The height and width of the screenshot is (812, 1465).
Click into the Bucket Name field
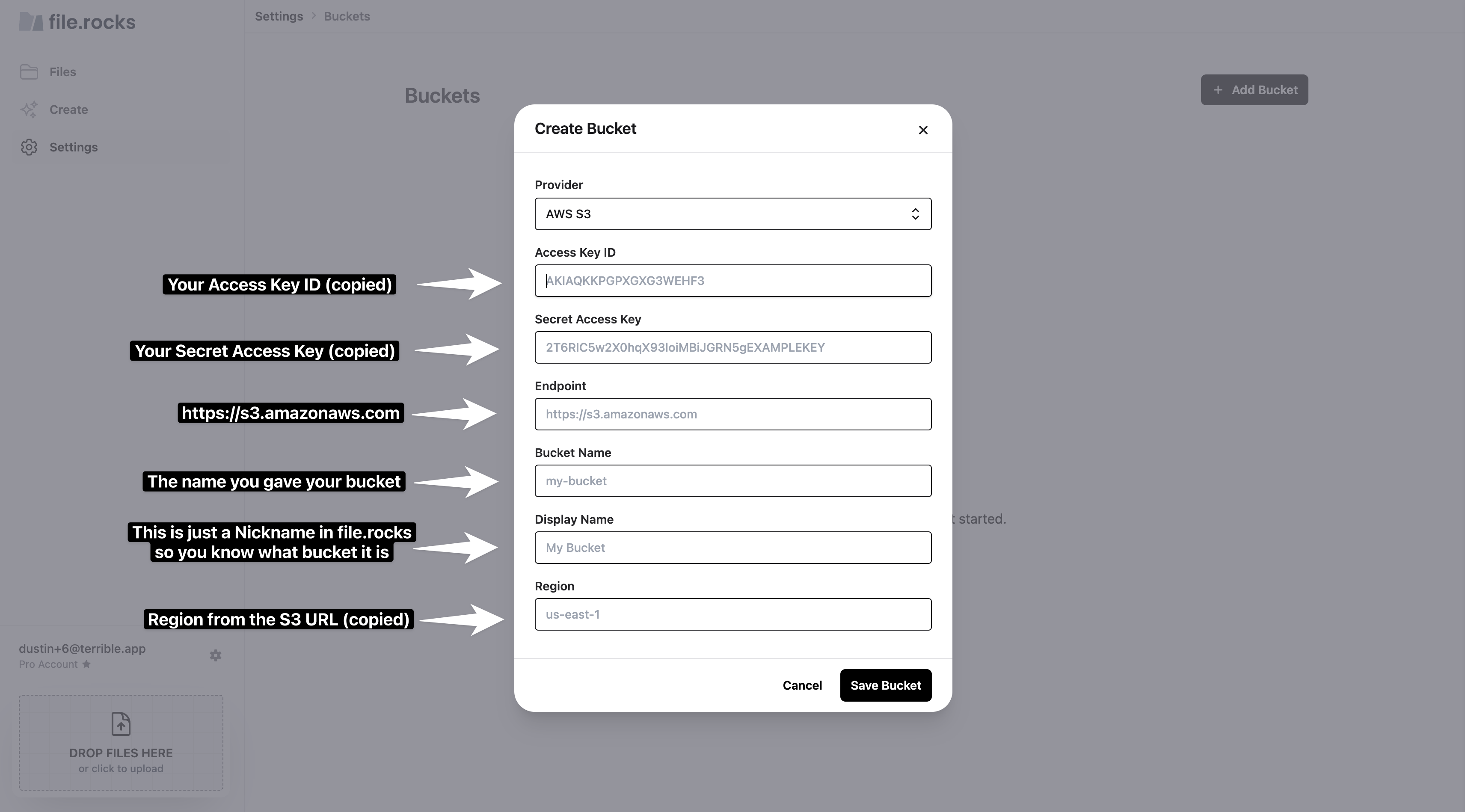click(x=732, y=481)
